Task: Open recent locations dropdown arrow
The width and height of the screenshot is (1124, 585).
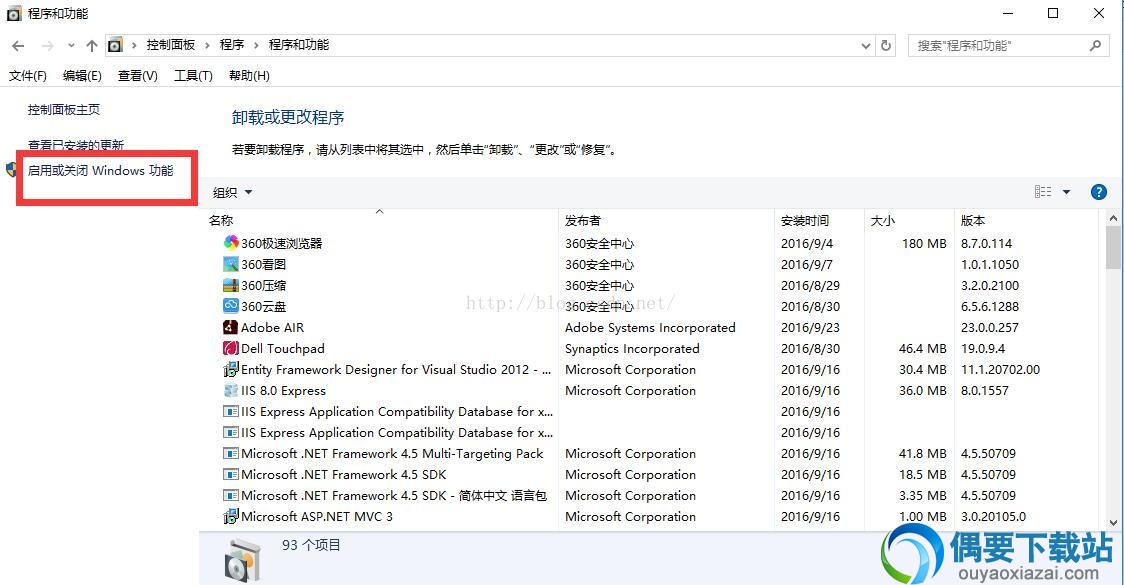Action: coord(71,46)
